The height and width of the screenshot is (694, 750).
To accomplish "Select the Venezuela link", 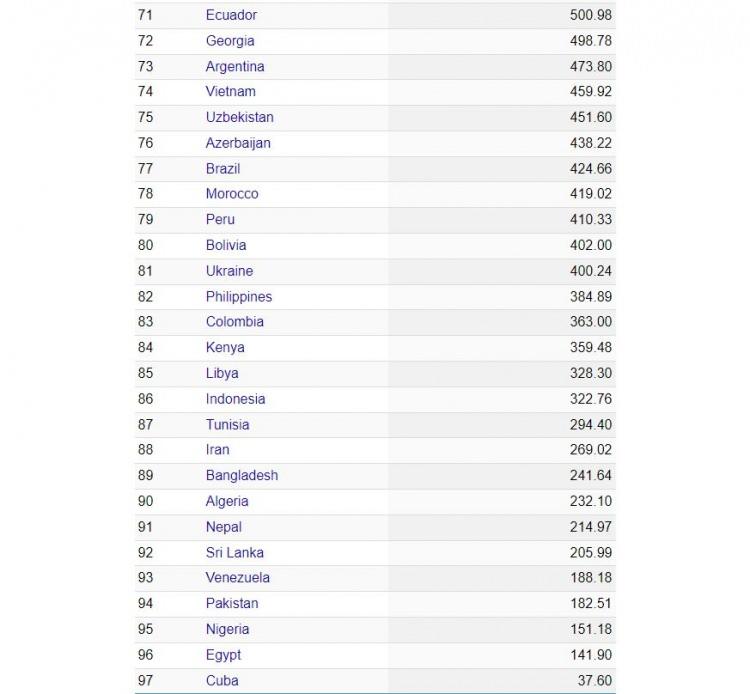I will click(x=238, y=578).
